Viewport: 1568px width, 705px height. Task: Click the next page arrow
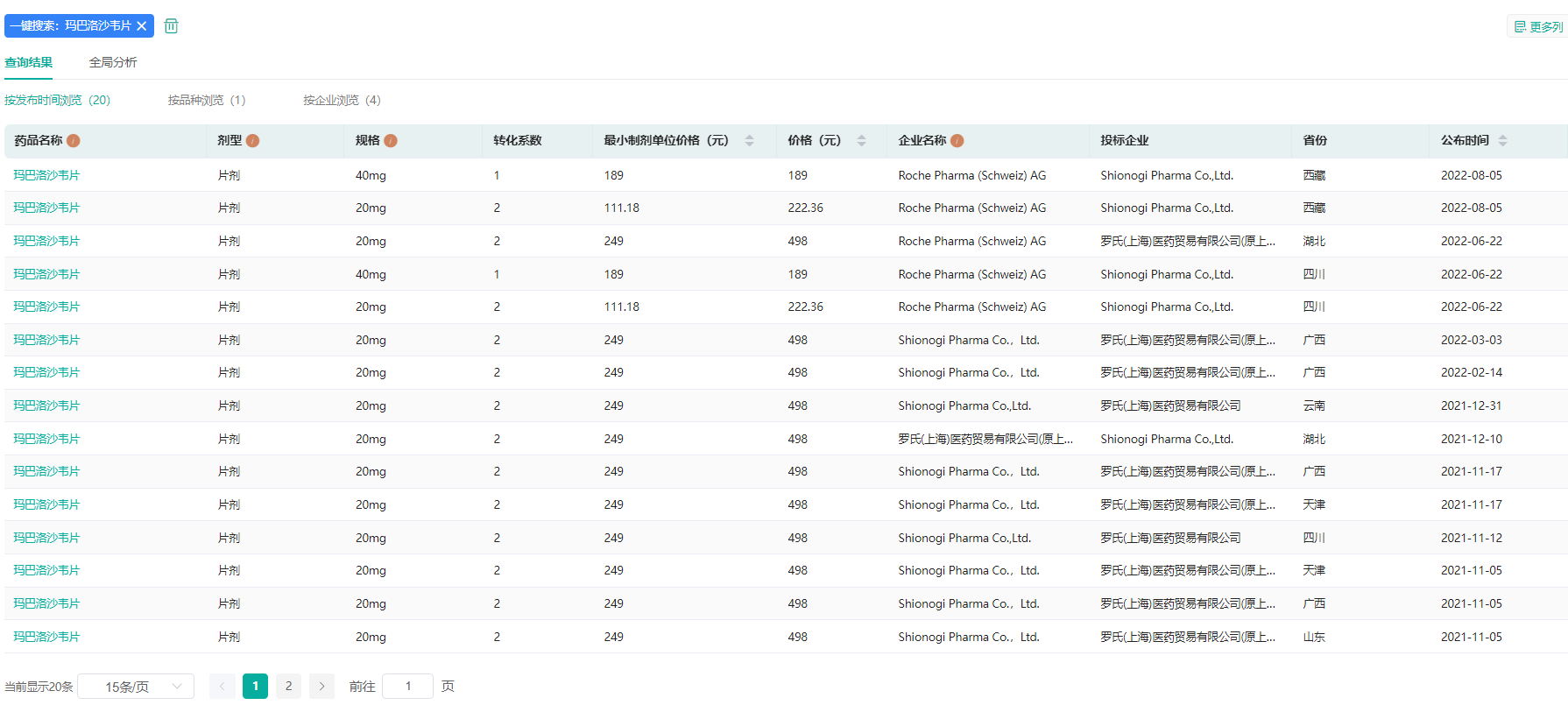(321, 687)
